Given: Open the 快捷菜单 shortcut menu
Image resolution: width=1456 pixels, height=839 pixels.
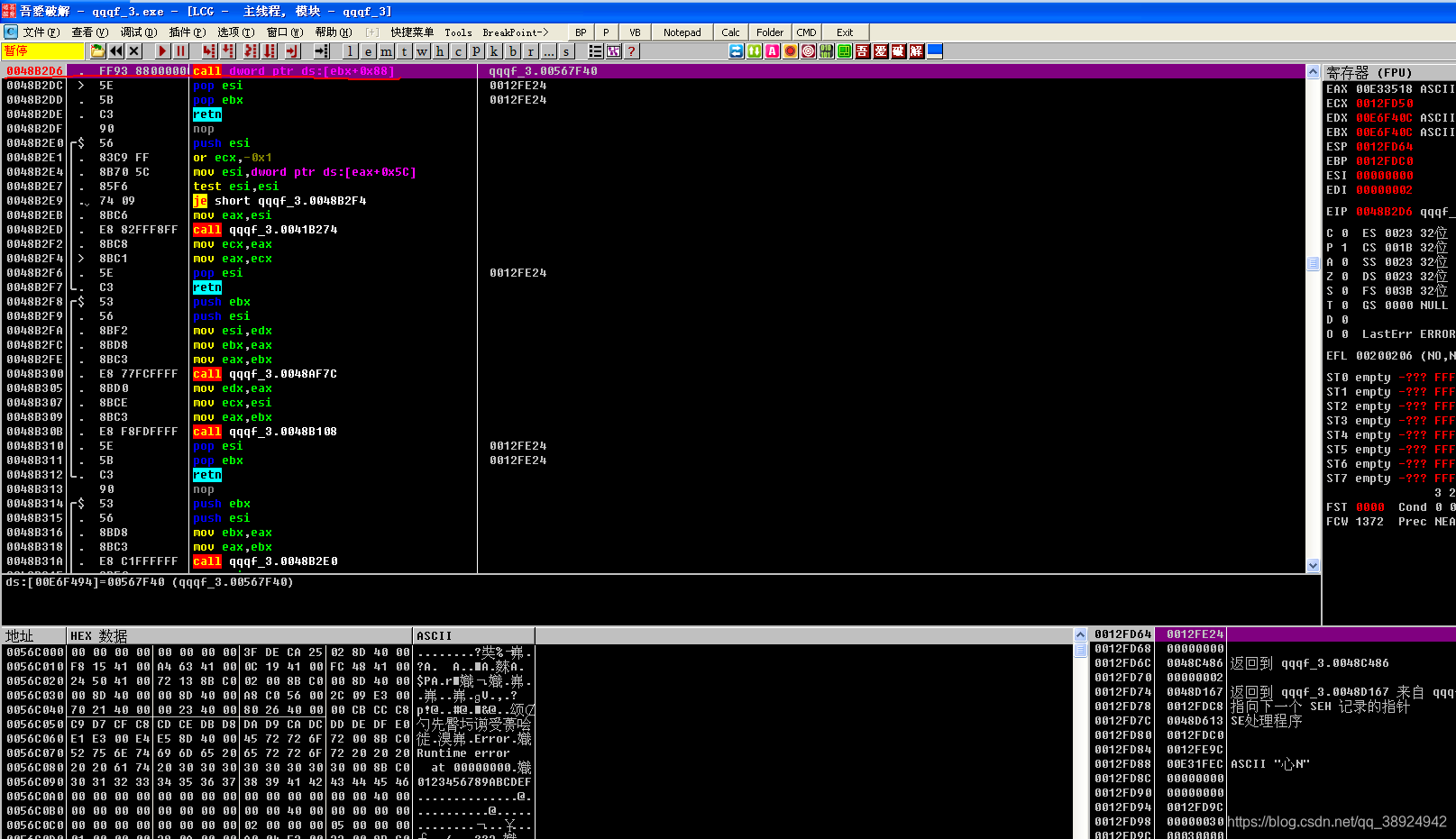Looking at the screenshot, I should tap(412, 32).
